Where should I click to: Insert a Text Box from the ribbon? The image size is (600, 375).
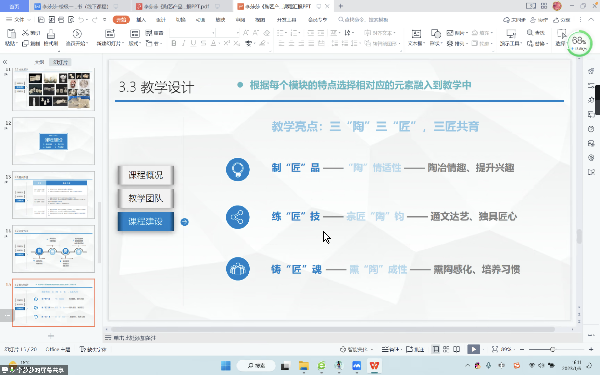point(416,34)
